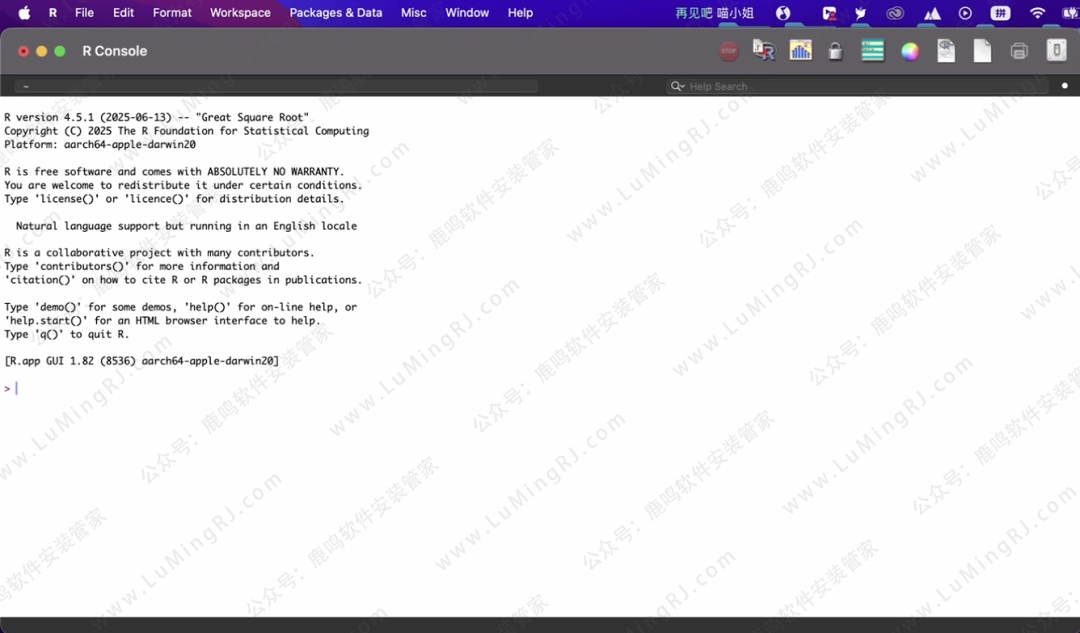Show or hide the history panel

(873, 51)
